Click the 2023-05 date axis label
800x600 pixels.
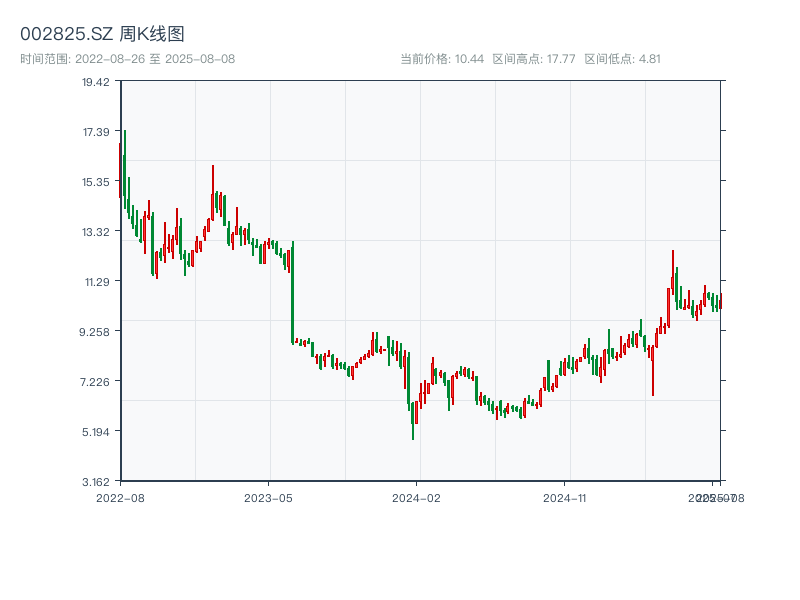pyautogui.click(x=268, y=497)
